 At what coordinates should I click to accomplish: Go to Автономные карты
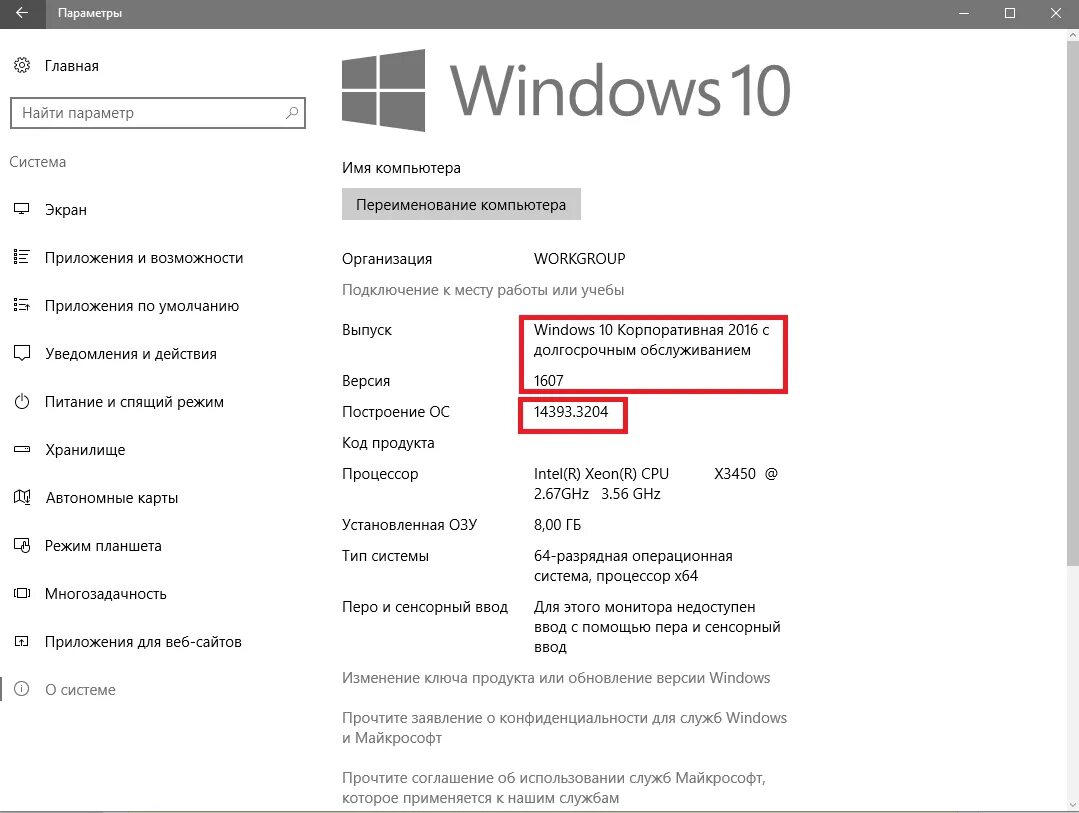tap(112, 498)
